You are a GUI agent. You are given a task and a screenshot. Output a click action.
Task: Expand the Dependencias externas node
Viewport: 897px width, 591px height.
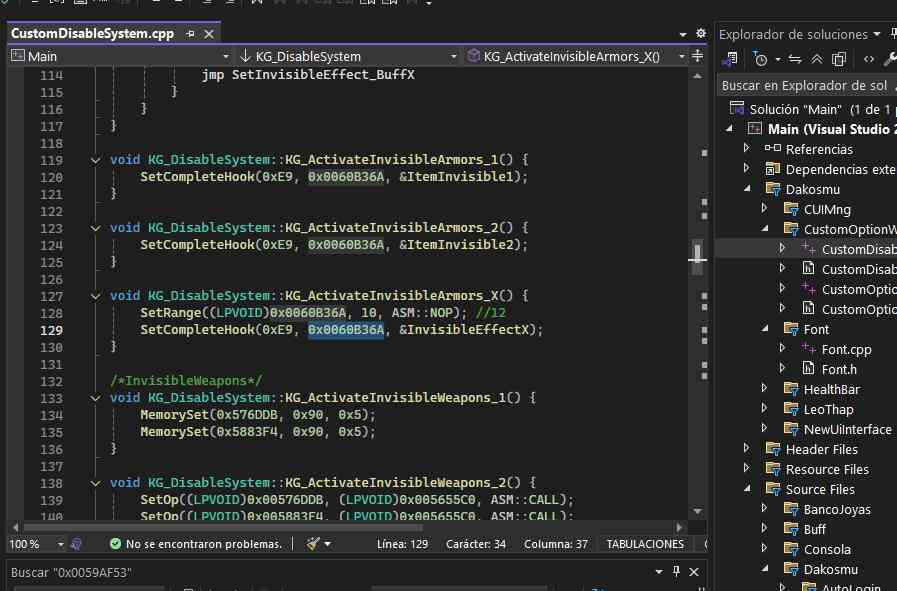[x=747, y=168]
